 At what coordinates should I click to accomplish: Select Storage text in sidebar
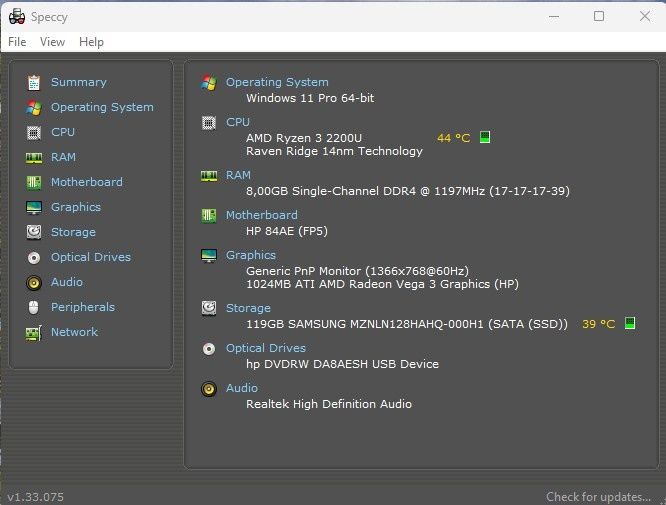coord(73,232)
